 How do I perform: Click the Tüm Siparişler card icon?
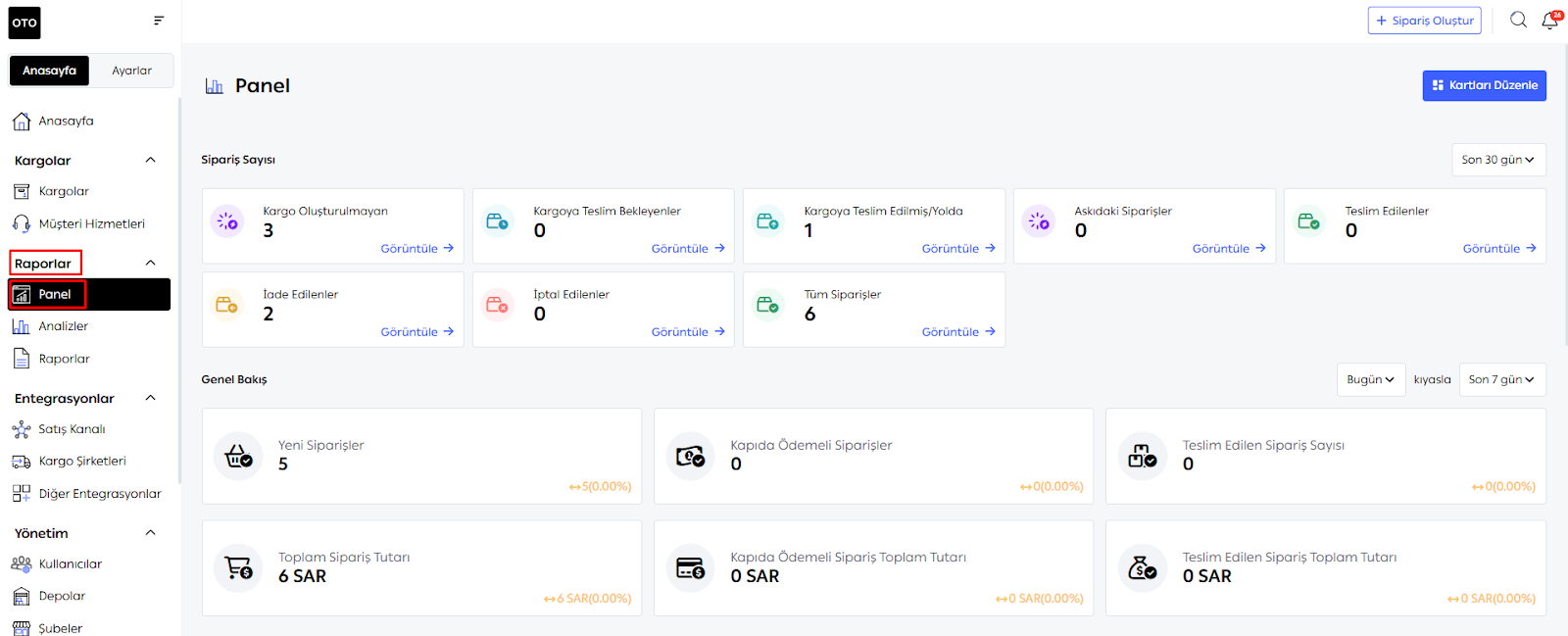pos(768,305)
